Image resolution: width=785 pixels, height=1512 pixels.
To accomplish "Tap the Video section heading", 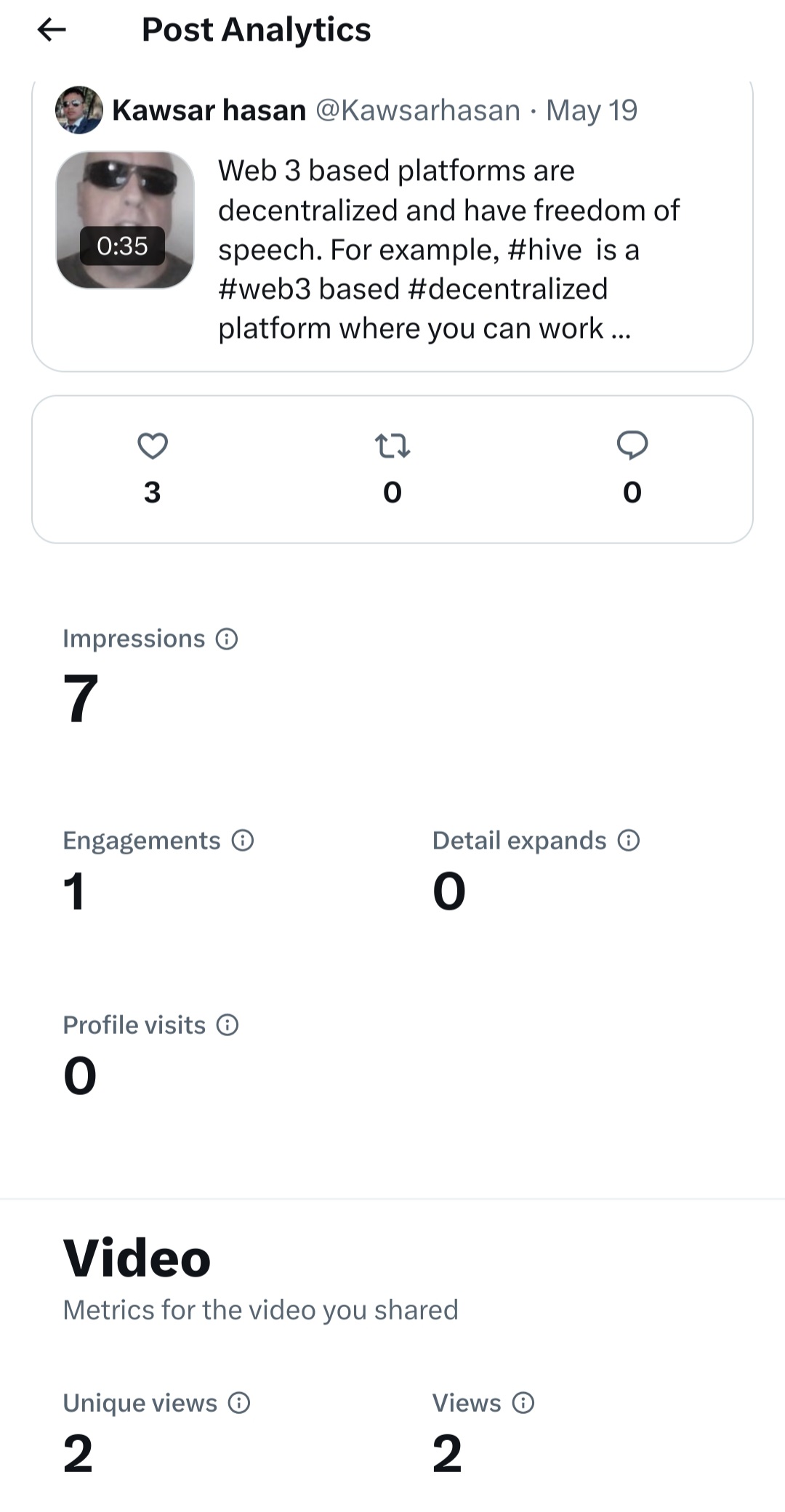I will (x=137, y=1258).
